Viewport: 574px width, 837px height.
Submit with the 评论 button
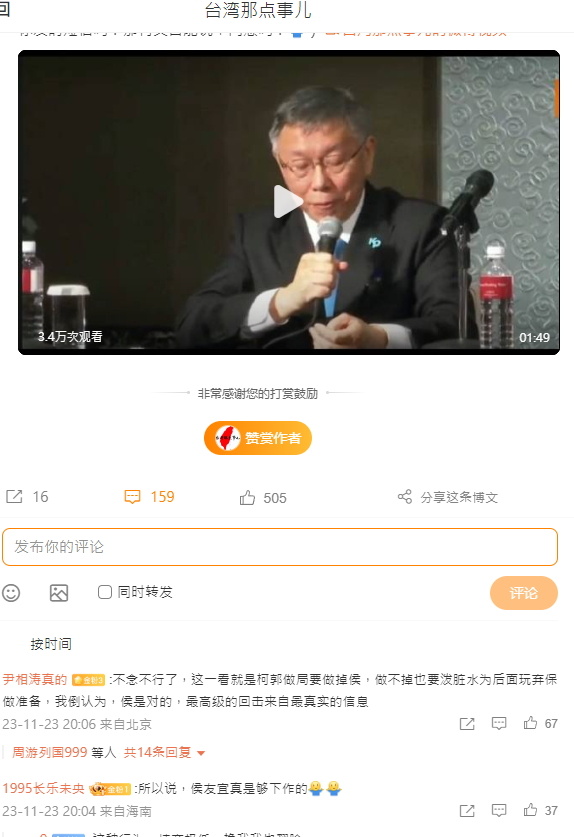point(524,593)
